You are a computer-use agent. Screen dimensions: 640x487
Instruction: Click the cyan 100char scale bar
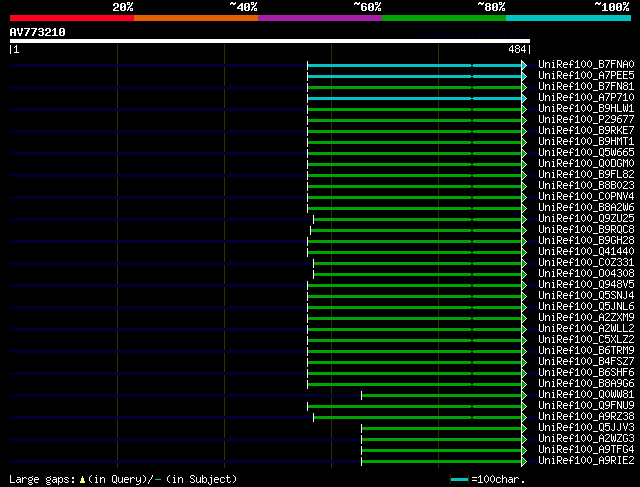click(x=459, y=480)
